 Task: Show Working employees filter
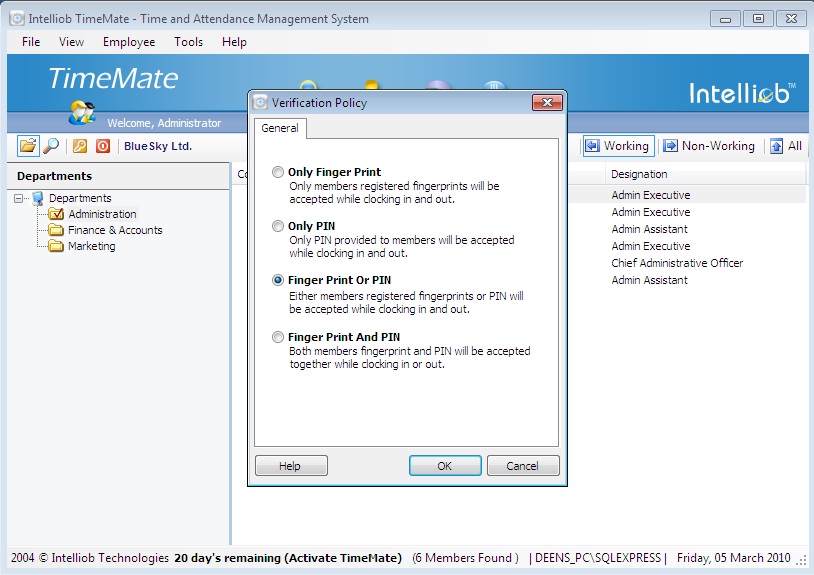618,146
